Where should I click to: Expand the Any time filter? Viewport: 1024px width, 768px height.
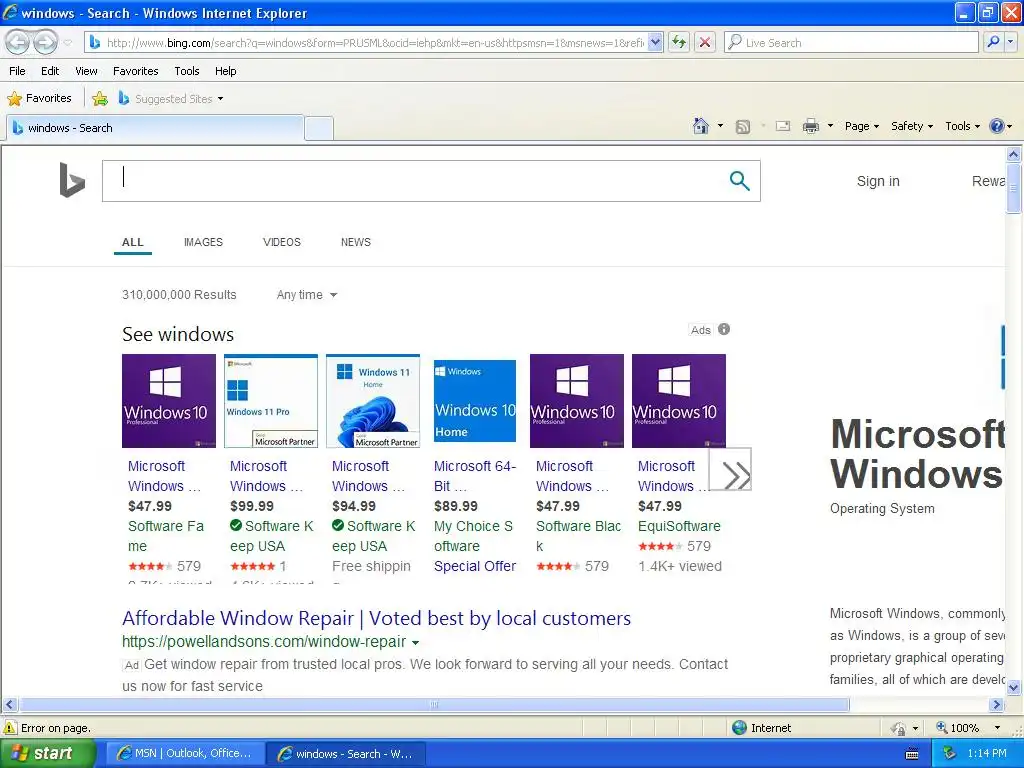point(306,295)
